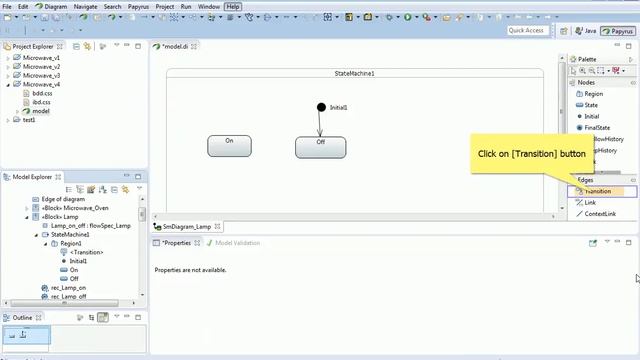The image size is (640, 360).
Task: Click the palette Marquee selection tool
Action: pos(600,71)
